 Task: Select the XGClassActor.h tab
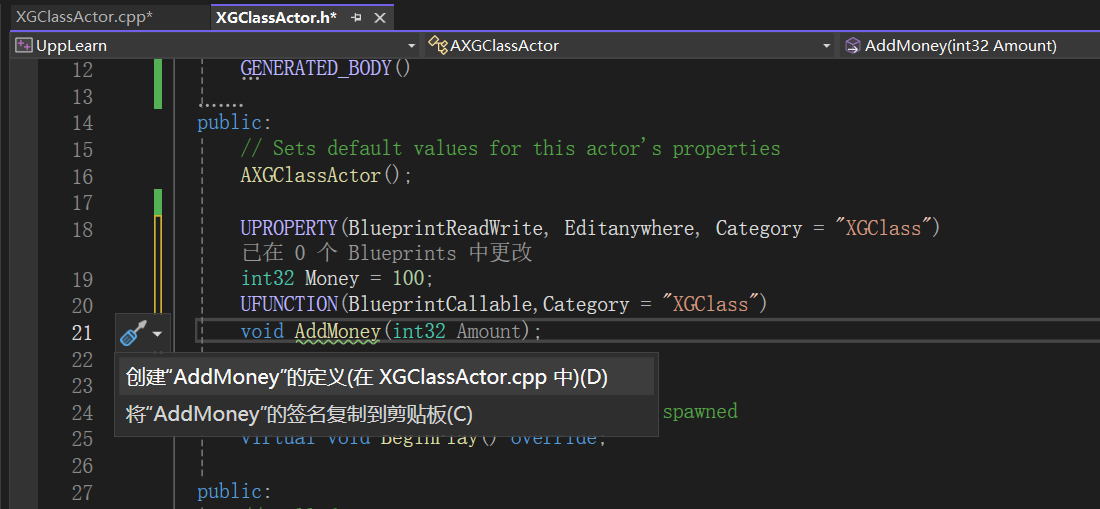pos(276,18)
